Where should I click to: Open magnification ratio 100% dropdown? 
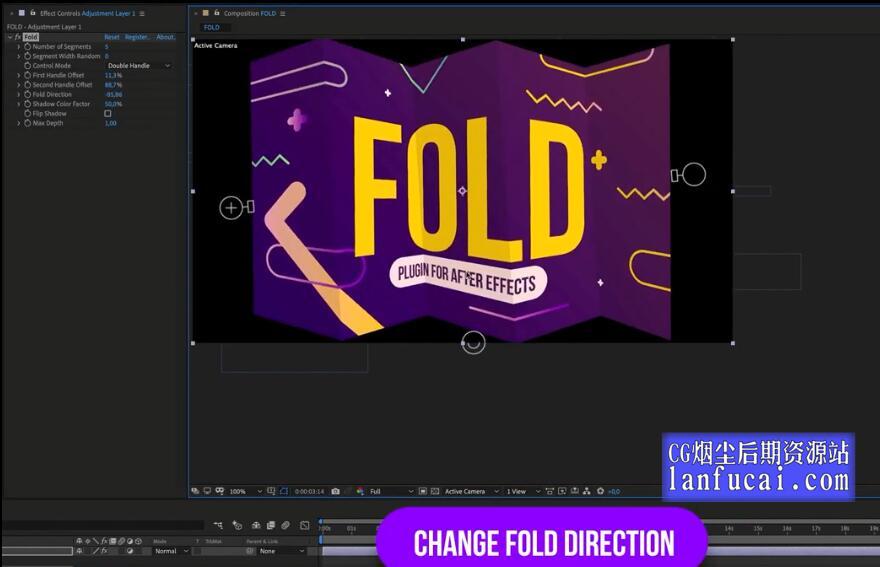[x=245, y=491]
